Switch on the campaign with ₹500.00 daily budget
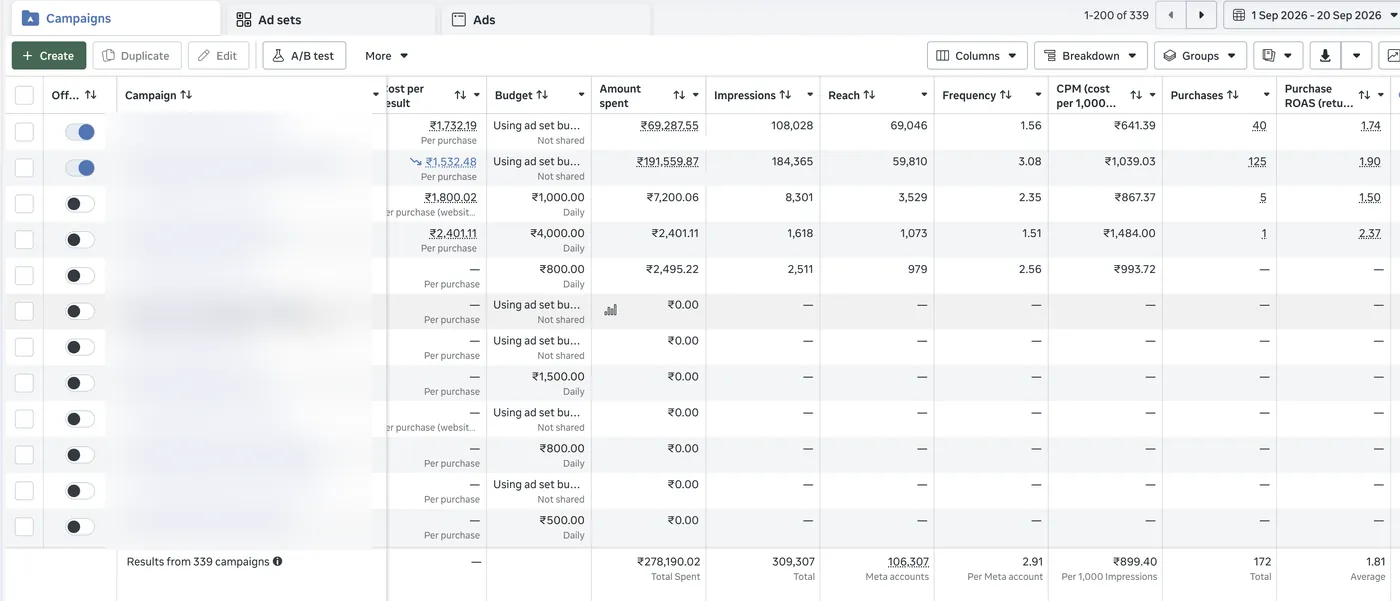Screen dimensions: 1400x601 click(x=80, y=527)
